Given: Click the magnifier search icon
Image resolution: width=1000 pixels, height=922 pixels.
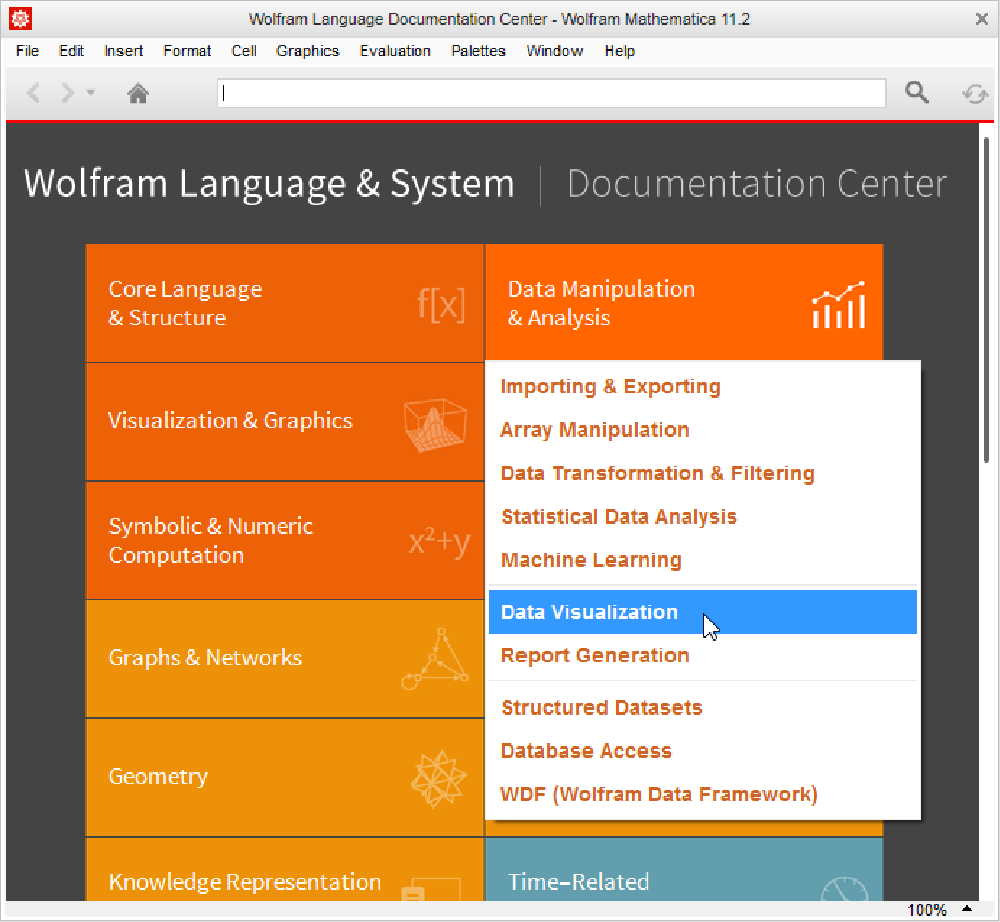Looking at the screenshot, I should coord(916,92).
